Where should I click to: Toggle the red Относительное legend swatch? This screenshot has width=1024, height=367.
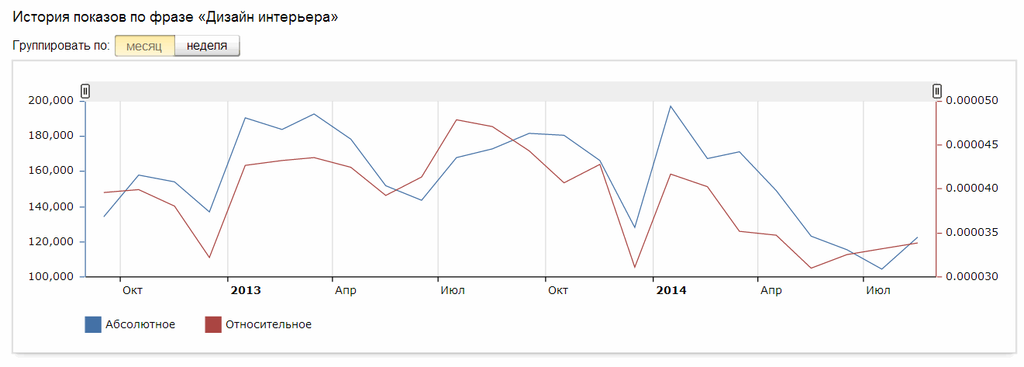[214, 325]
